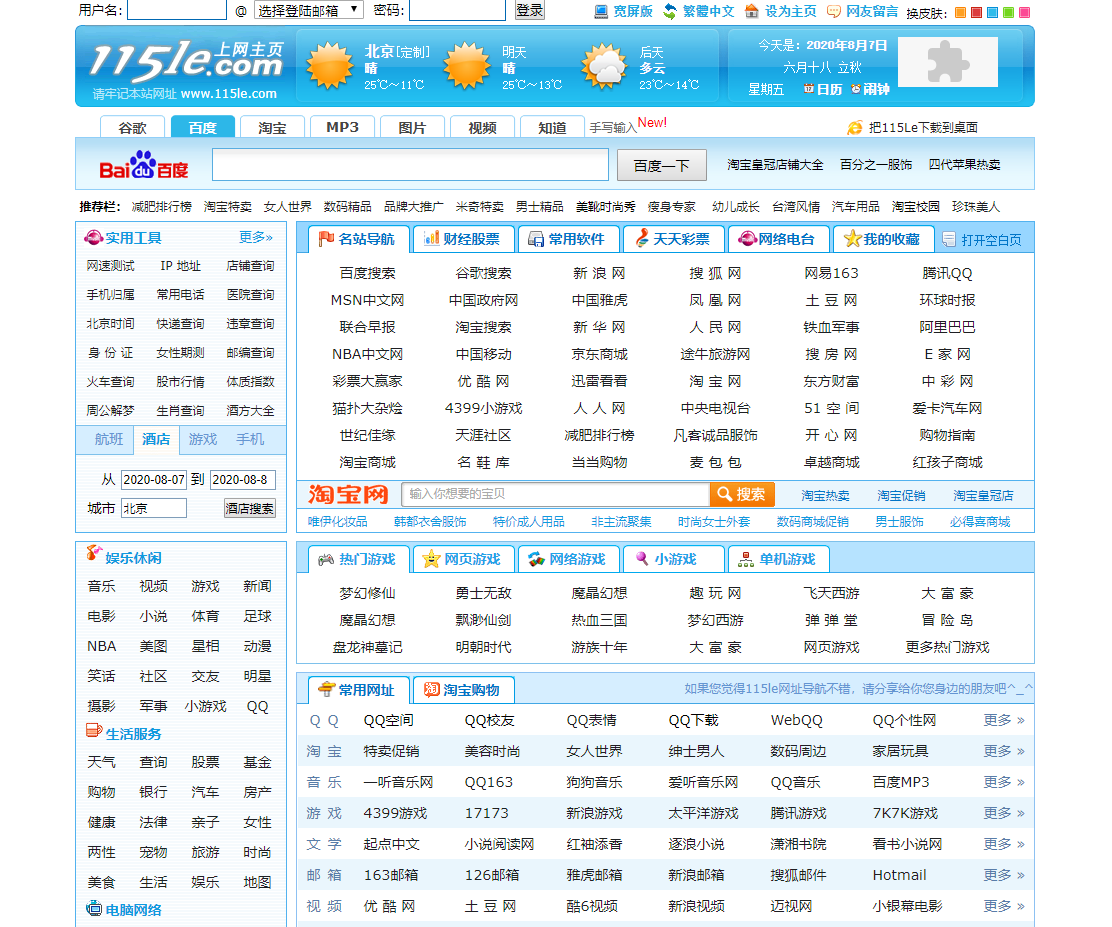This screenshot has width=1112, height=927.
Task: Click the orange 淘宝网 logo
Action: [348, 494]
